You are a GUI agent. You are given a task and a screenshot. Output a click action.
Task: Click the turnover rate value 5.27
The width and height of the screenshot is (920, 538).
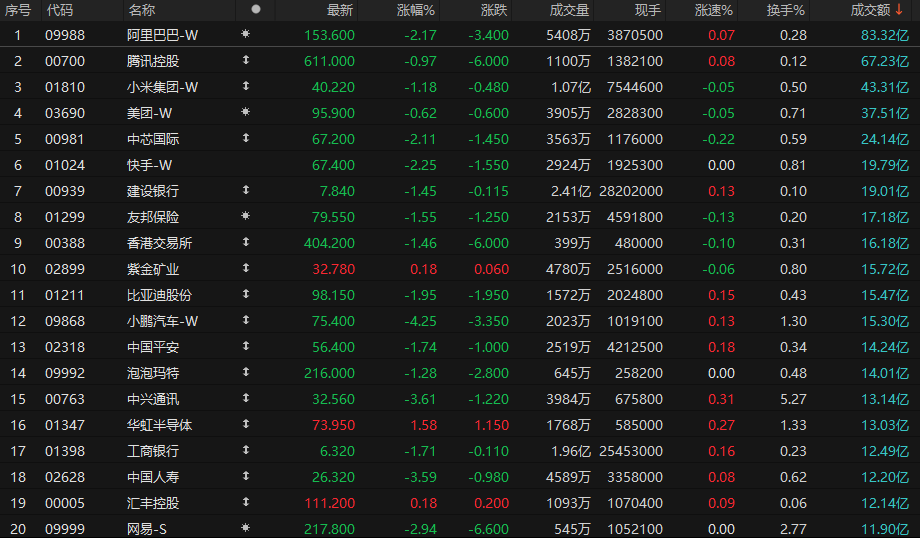coord(793,399)
